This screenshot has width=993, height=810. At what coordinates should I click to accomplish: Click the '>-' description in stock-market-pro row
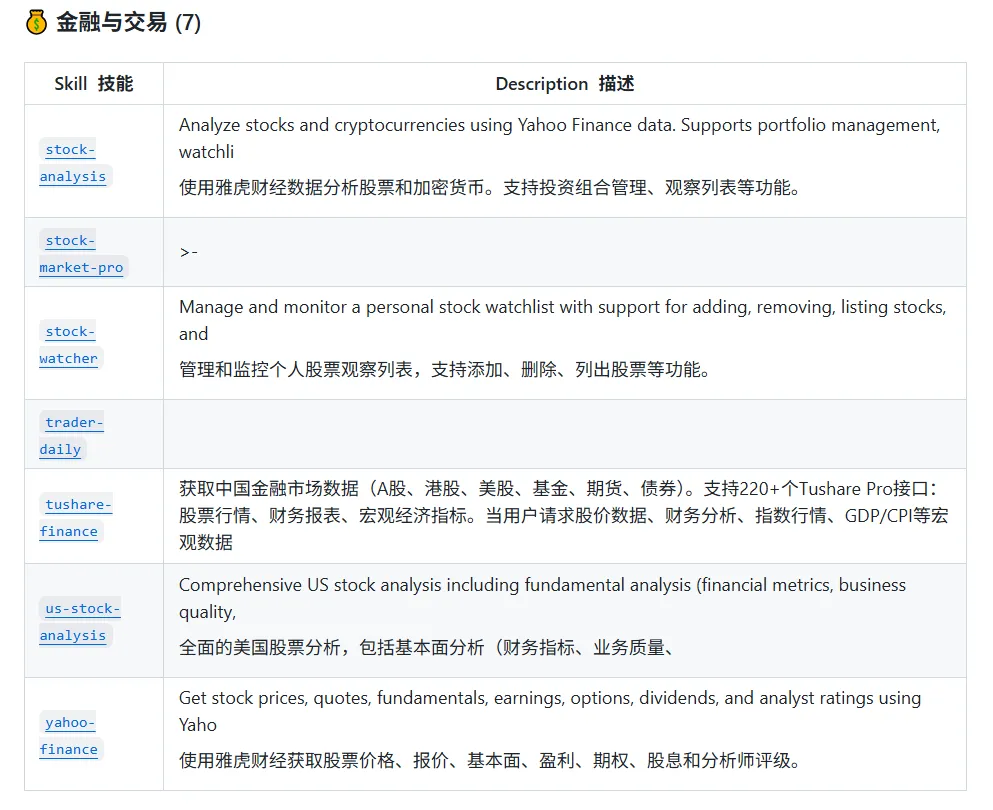[x=189, y=252]
